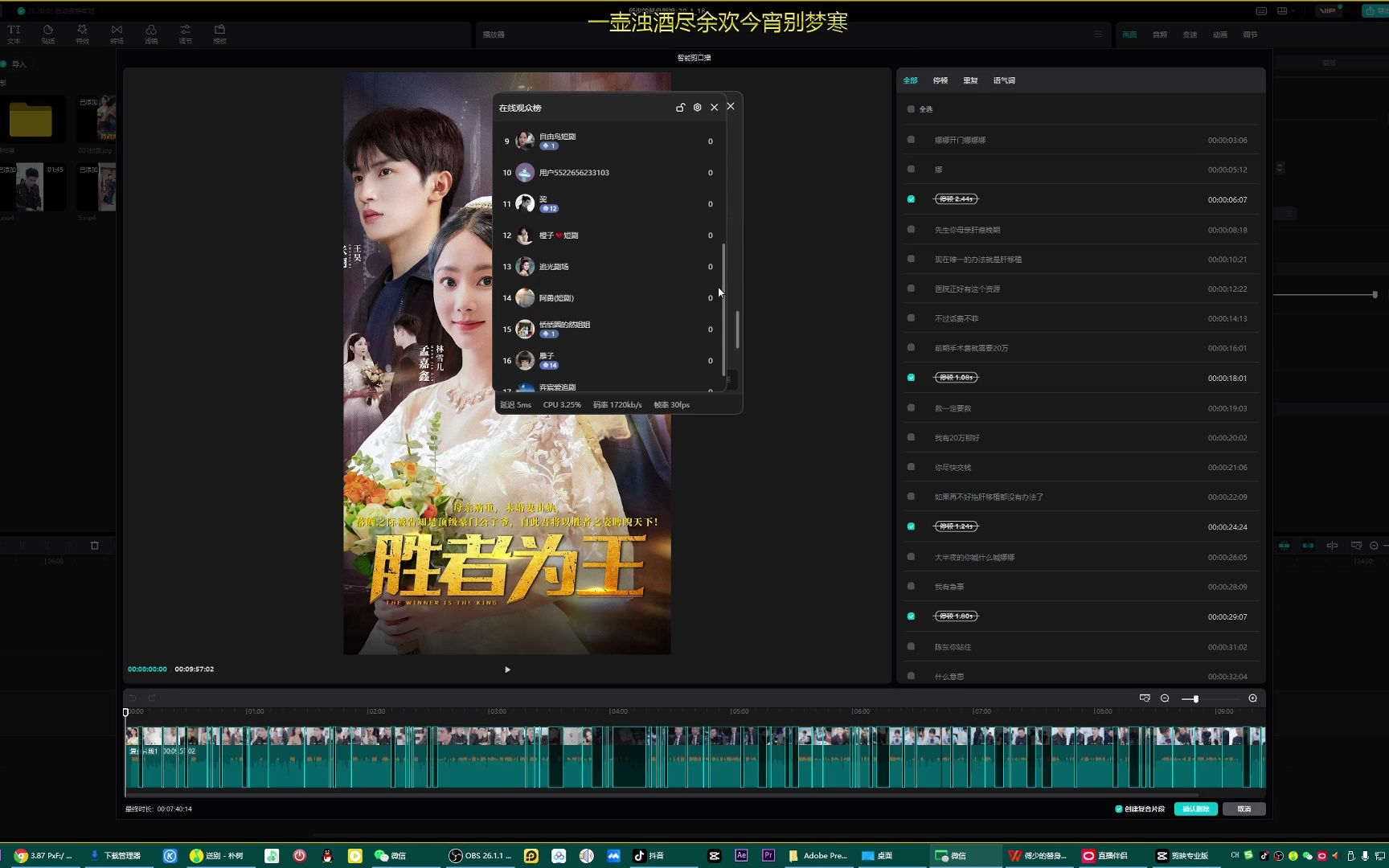Open After Effects from the taskbar
This screenshot has height=868, width=1389.
741,856
